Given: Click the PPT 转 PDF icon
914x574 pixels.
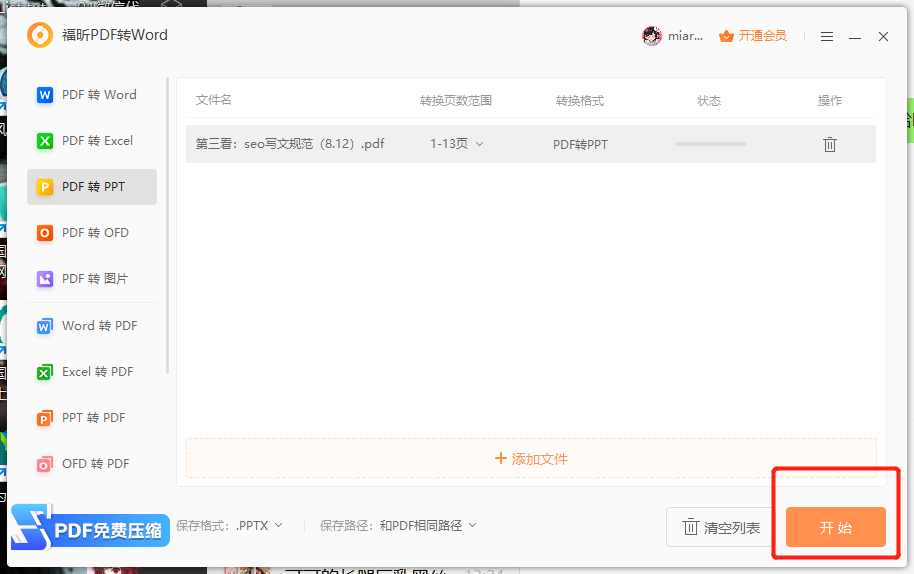Looking at the screenshot, I should pyautogui.click(x=45, y=418).
